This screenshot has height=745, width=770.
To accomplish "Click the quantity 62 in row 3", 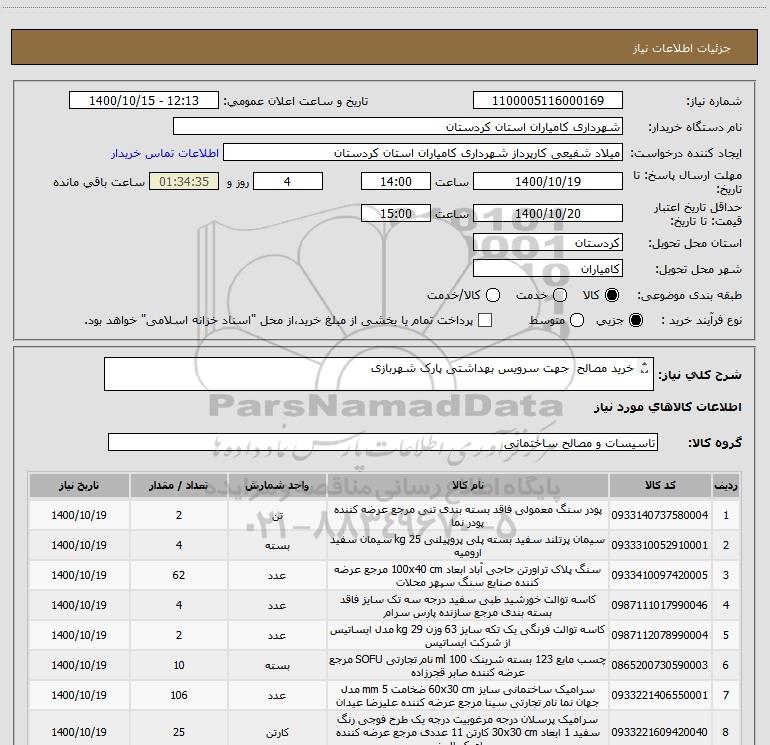I will tap(179, 575).
